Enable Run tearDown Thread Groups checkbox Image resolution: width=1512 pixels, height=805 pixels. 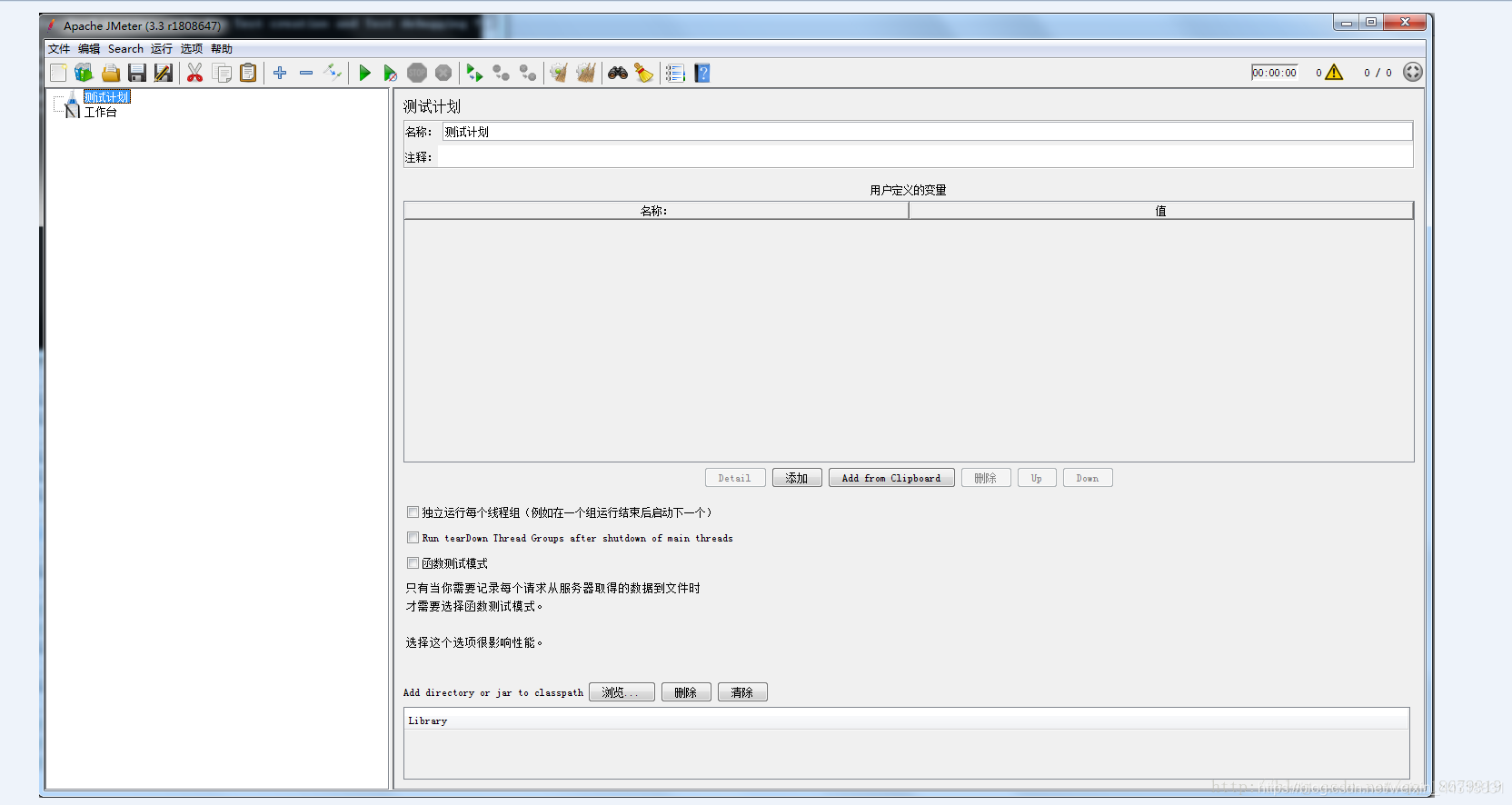pyautogui.click(x=413, y=538)
